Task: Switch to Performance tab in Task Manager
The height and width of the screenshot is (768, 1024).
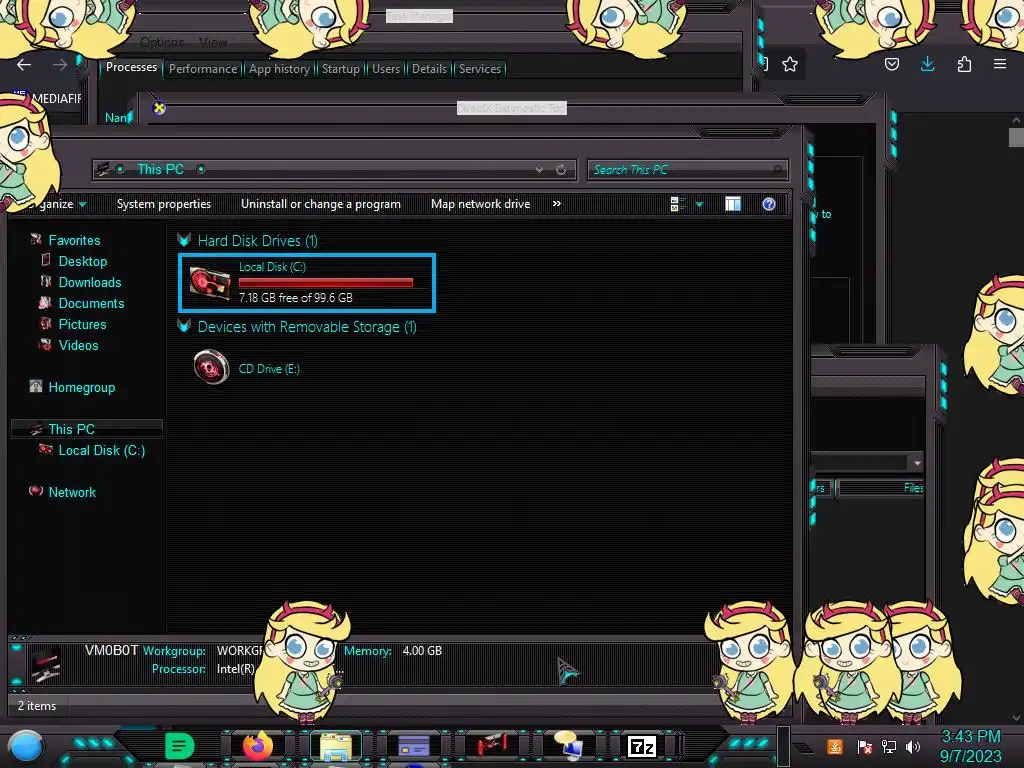Action: [202, 69]
